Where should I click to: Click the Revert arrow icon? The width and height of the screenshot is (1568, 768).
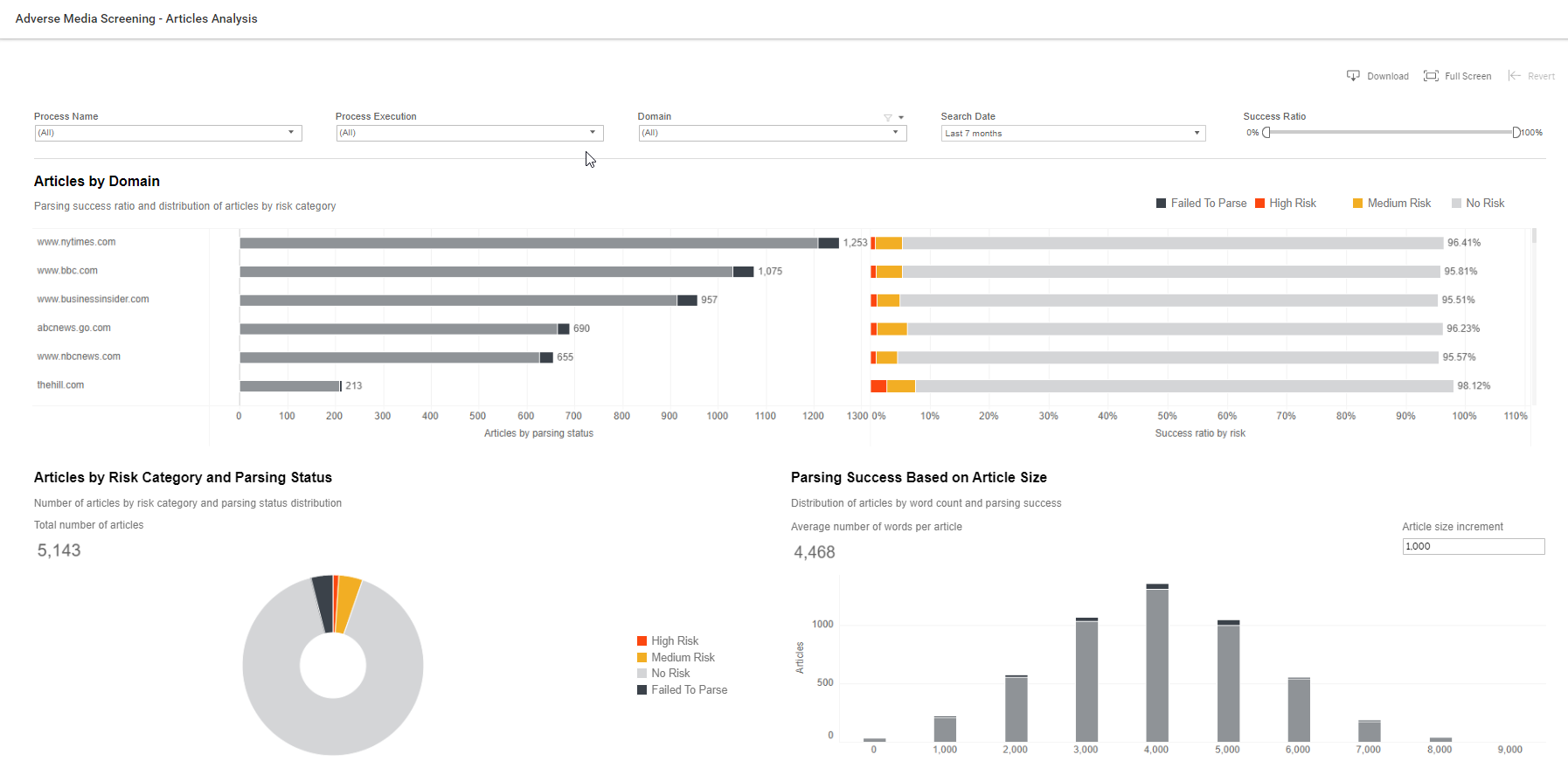[1515, 76]
